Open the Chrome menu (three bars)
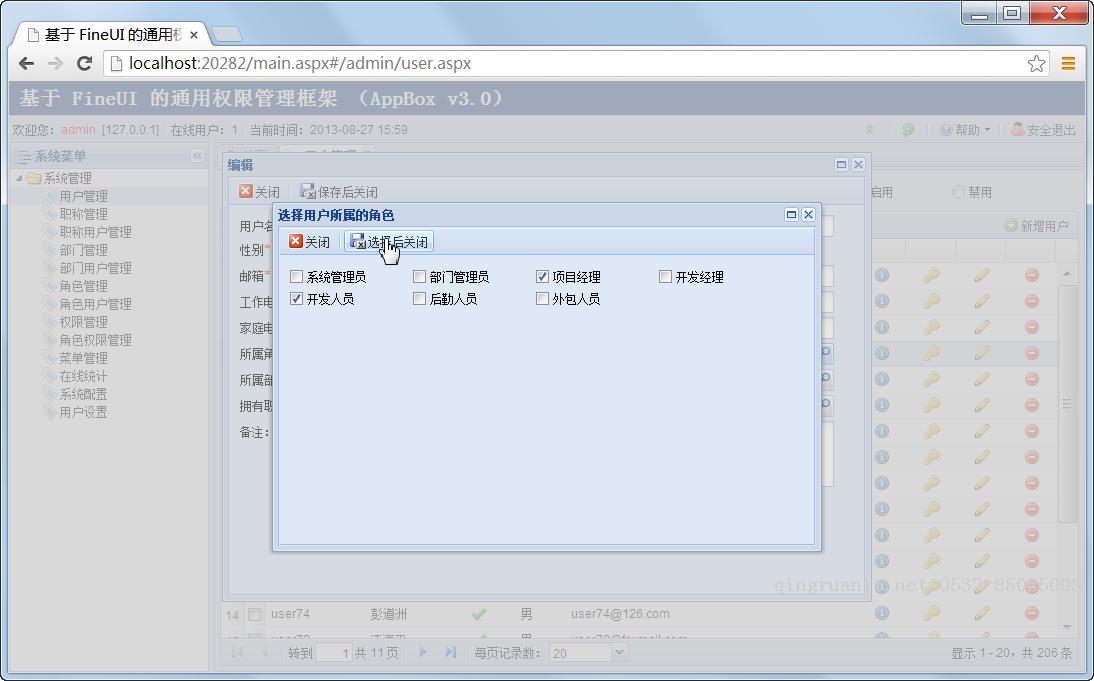 click(x=1068, y=63)
